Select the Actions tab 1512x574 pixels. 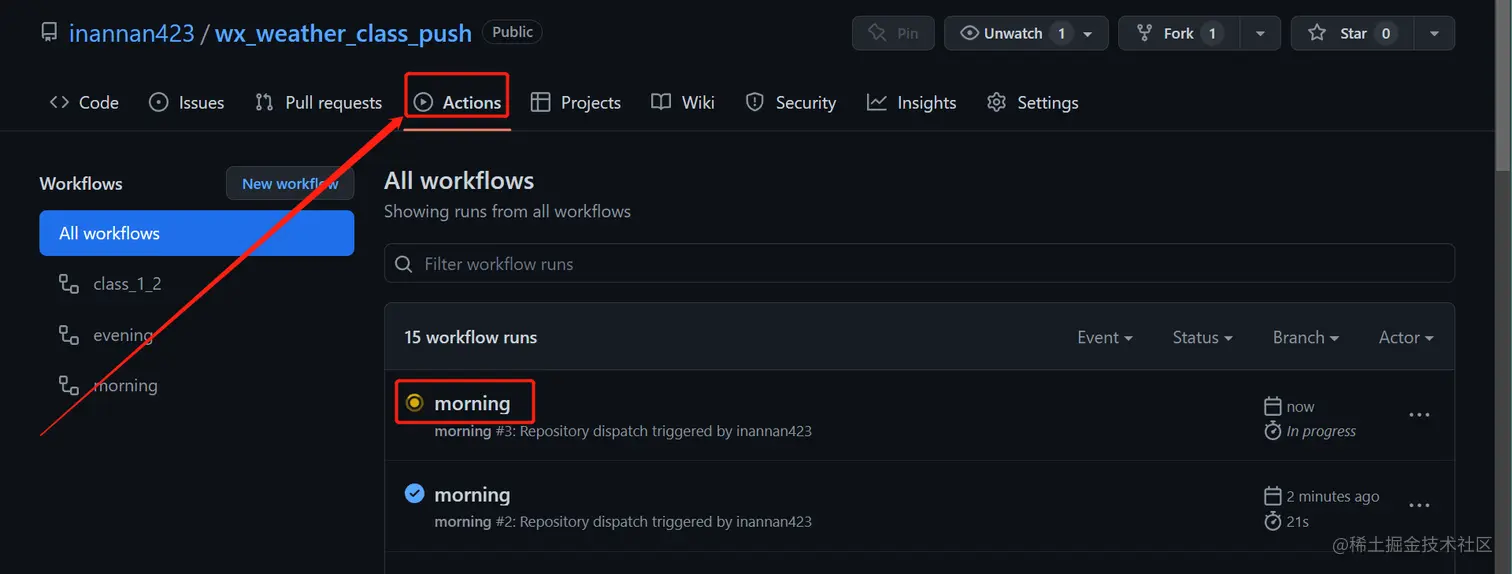click(x=457, y=102)
